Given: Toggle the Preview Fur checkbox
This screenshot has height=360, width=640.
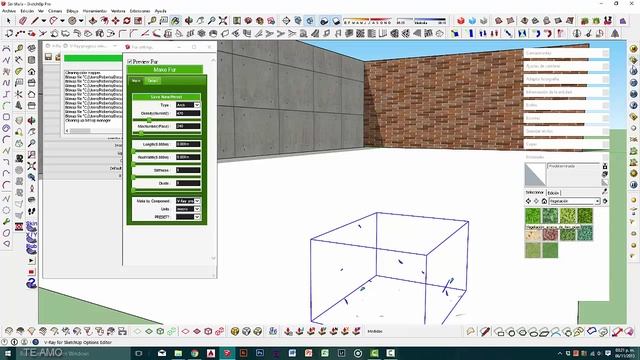Looking at the screenshot, I should [x=129, y=61].
